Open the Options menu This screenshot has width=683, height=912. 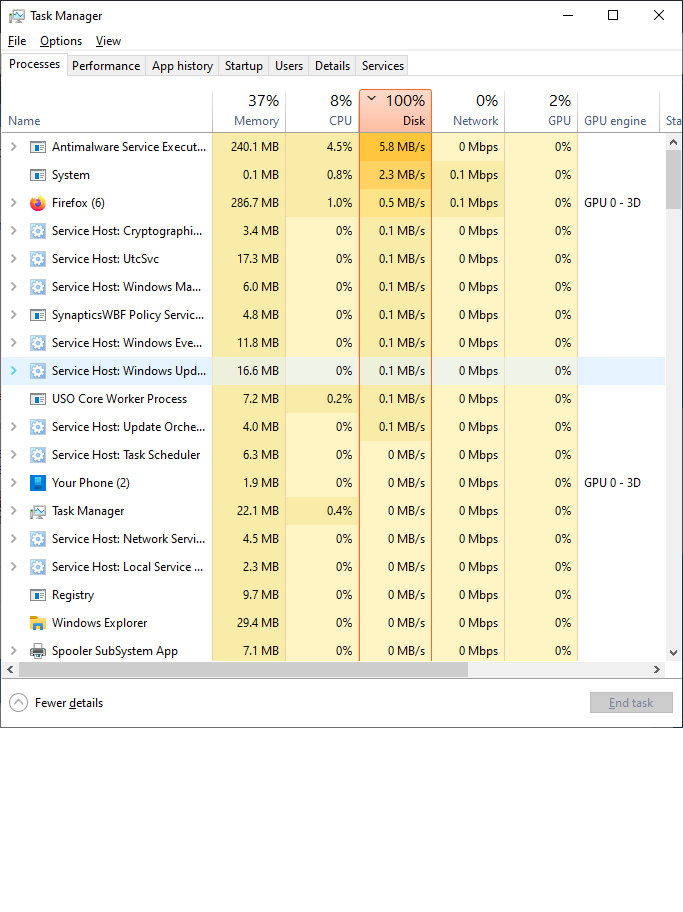coord(61,41)
